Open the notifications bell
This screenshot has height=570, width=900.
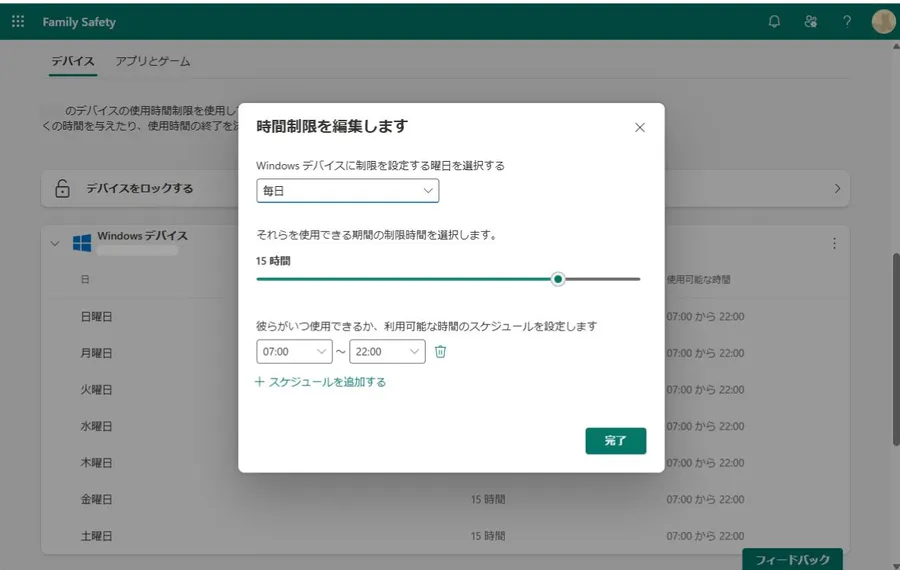point(774,21)
